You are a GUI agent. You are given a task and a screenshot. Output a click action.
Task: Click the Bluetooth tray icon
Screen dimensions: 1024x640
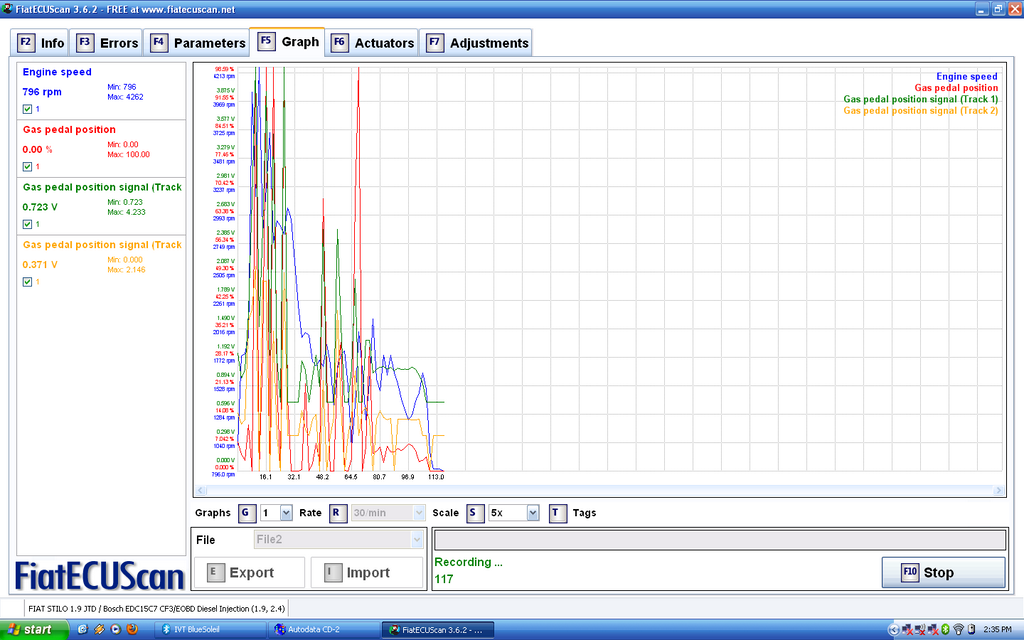945,630
